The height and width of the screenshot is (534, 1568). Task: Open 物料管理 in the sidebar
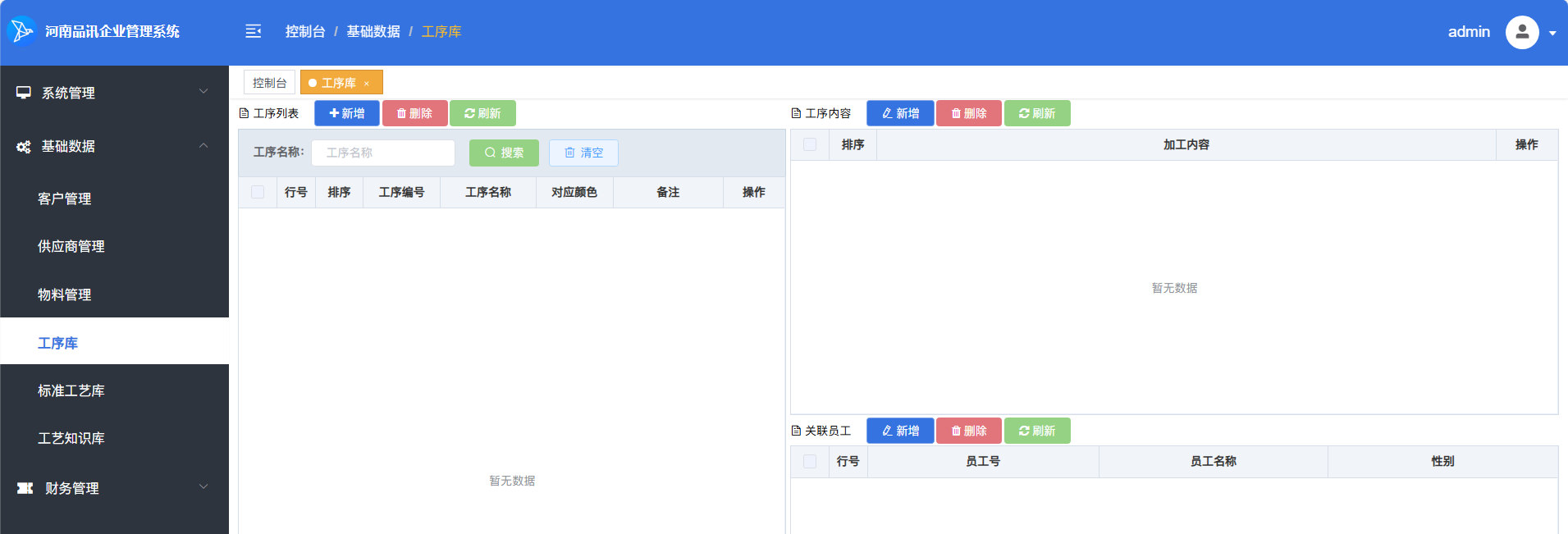pyautogui.click(x=115, y=294)
